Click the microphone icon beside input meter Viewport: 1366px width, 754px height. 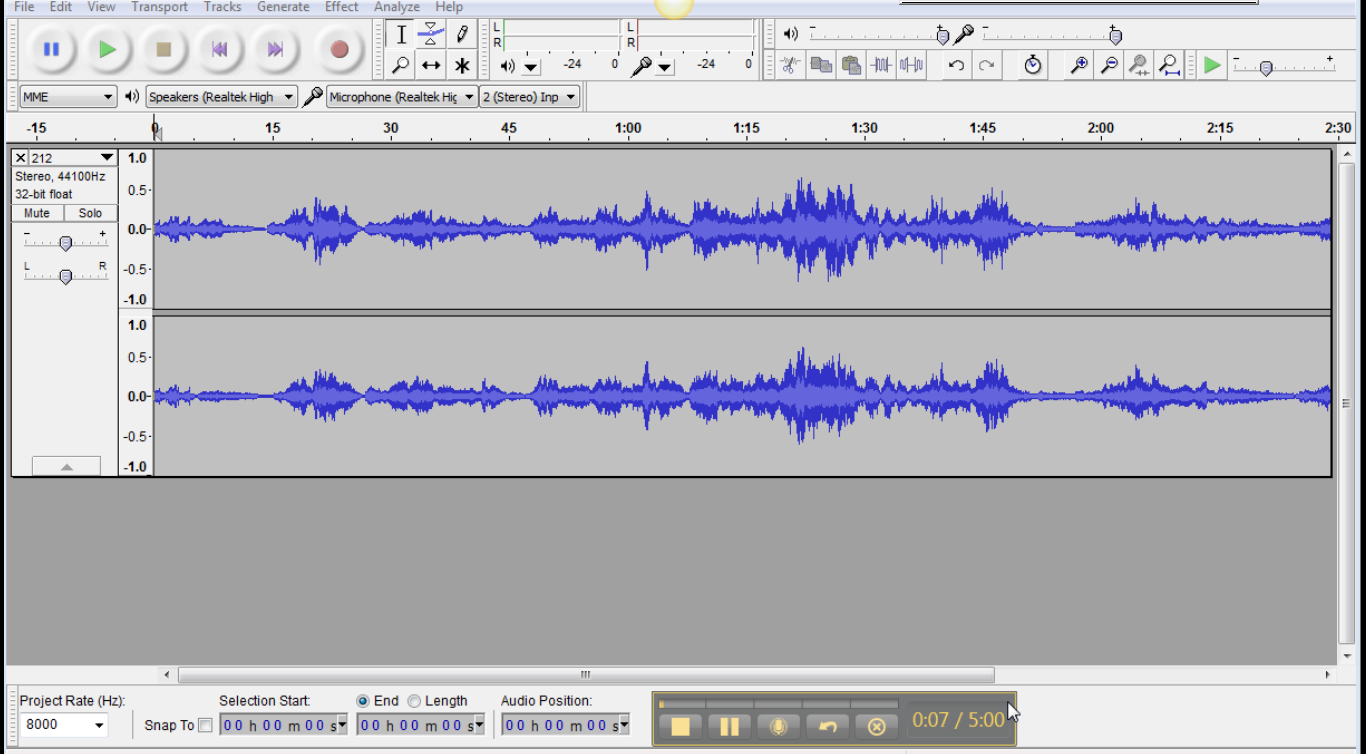pyautogui.click(x=641, y=65)
